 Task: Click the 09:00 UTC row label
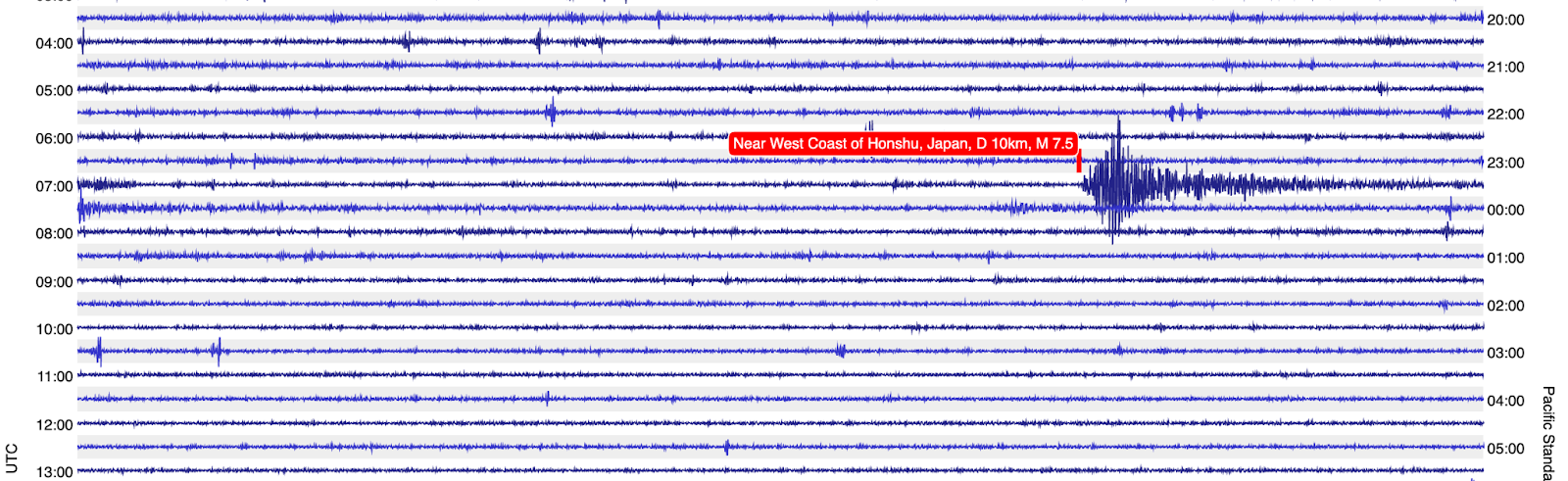click(x=54, y=282)
